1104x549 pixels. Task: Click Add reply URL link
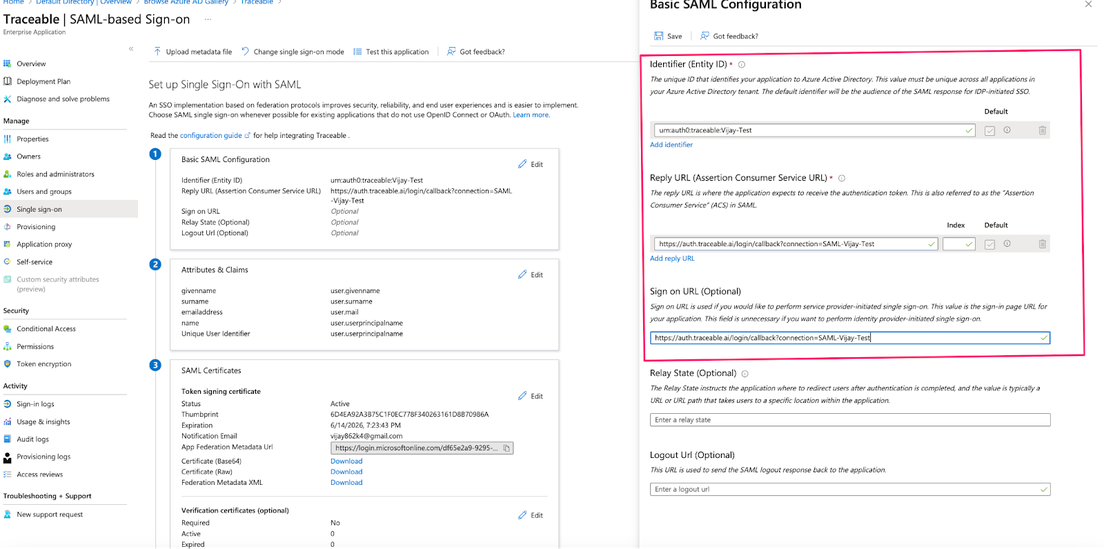pyautogui.click(x=672, y=258)
